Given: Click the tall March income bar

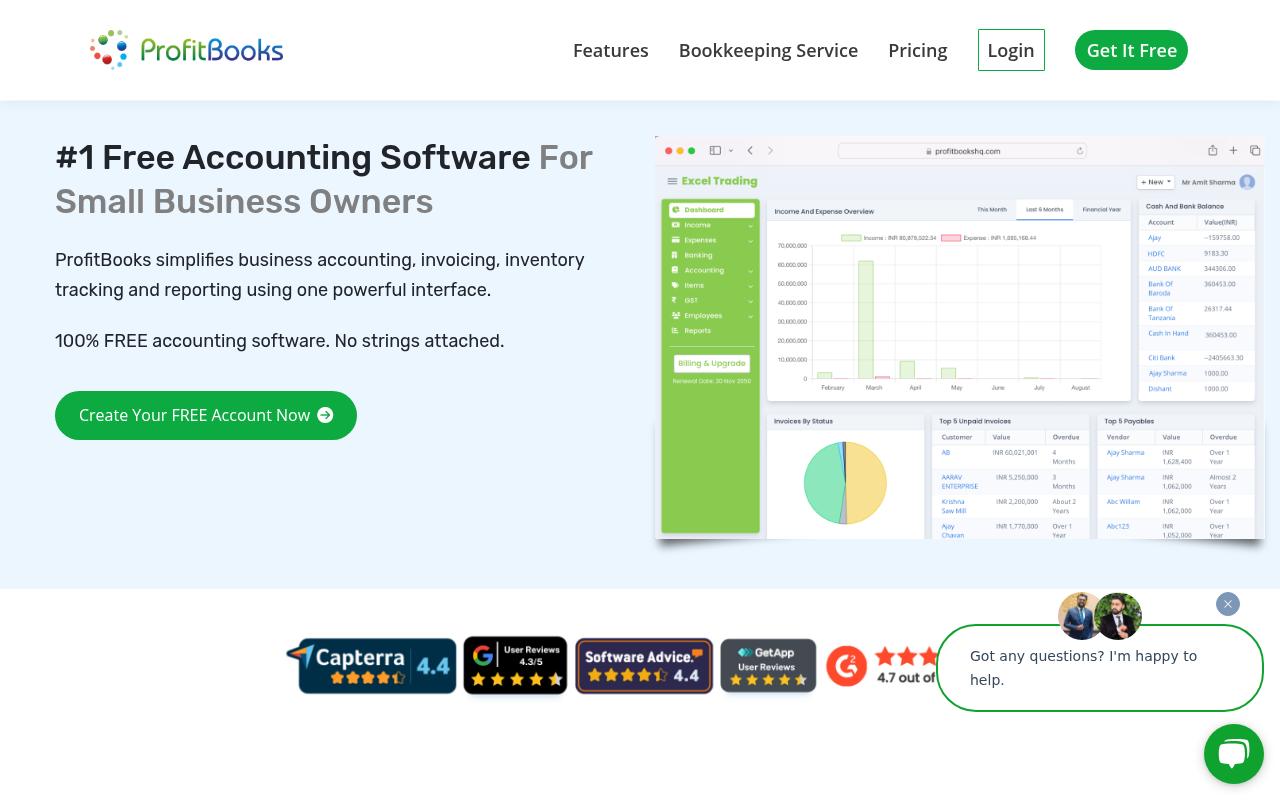Looking at the screenshot, I should tap(866, 320).
